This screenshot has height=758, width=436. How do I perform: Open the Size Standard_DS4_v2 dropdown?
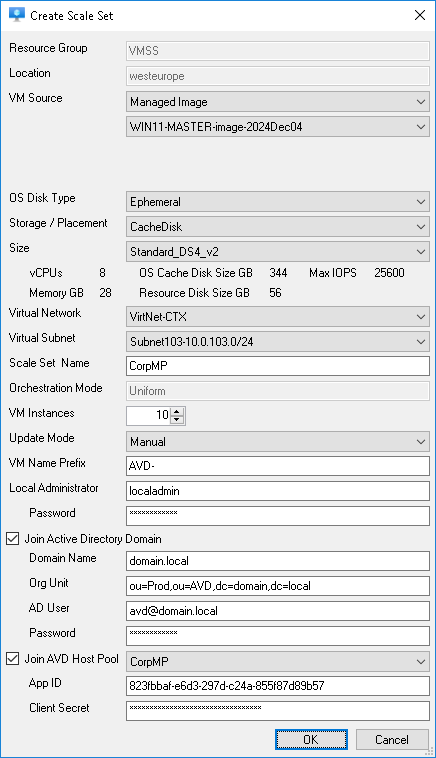tap(277, 252)
